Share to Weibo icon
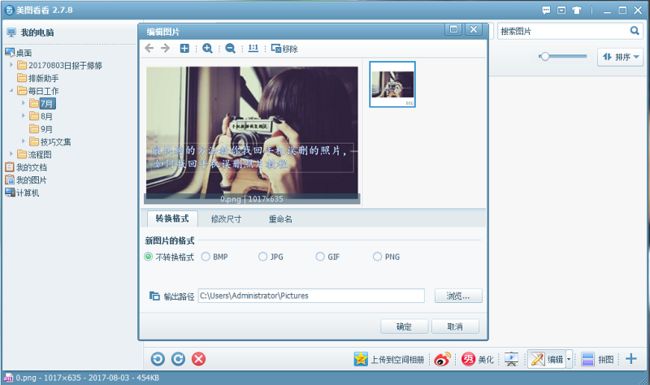650x385 pixels. (442, 359)
